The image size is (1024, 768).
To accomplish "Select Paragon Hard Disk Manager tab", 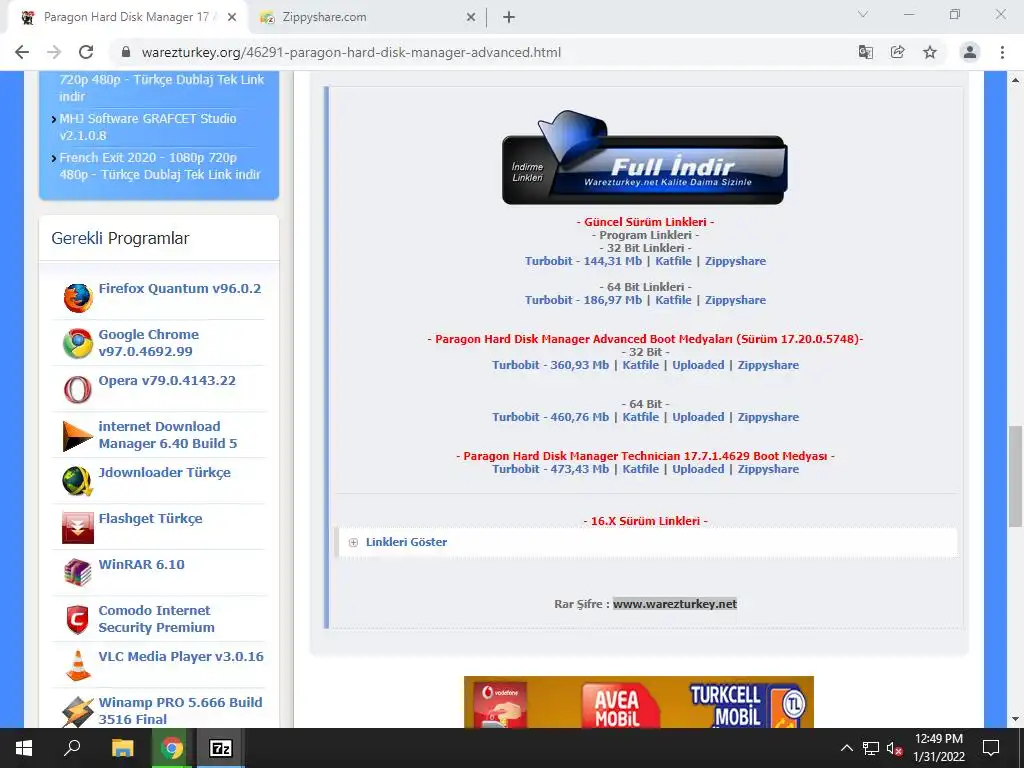I will click(x=125, y=17).
